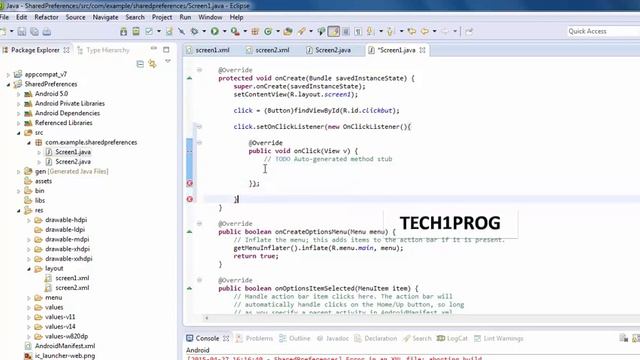Switch to the Problems tab
Image resolution: width=640 pixels, height=360 pixels.
click(x=254, y=338)
